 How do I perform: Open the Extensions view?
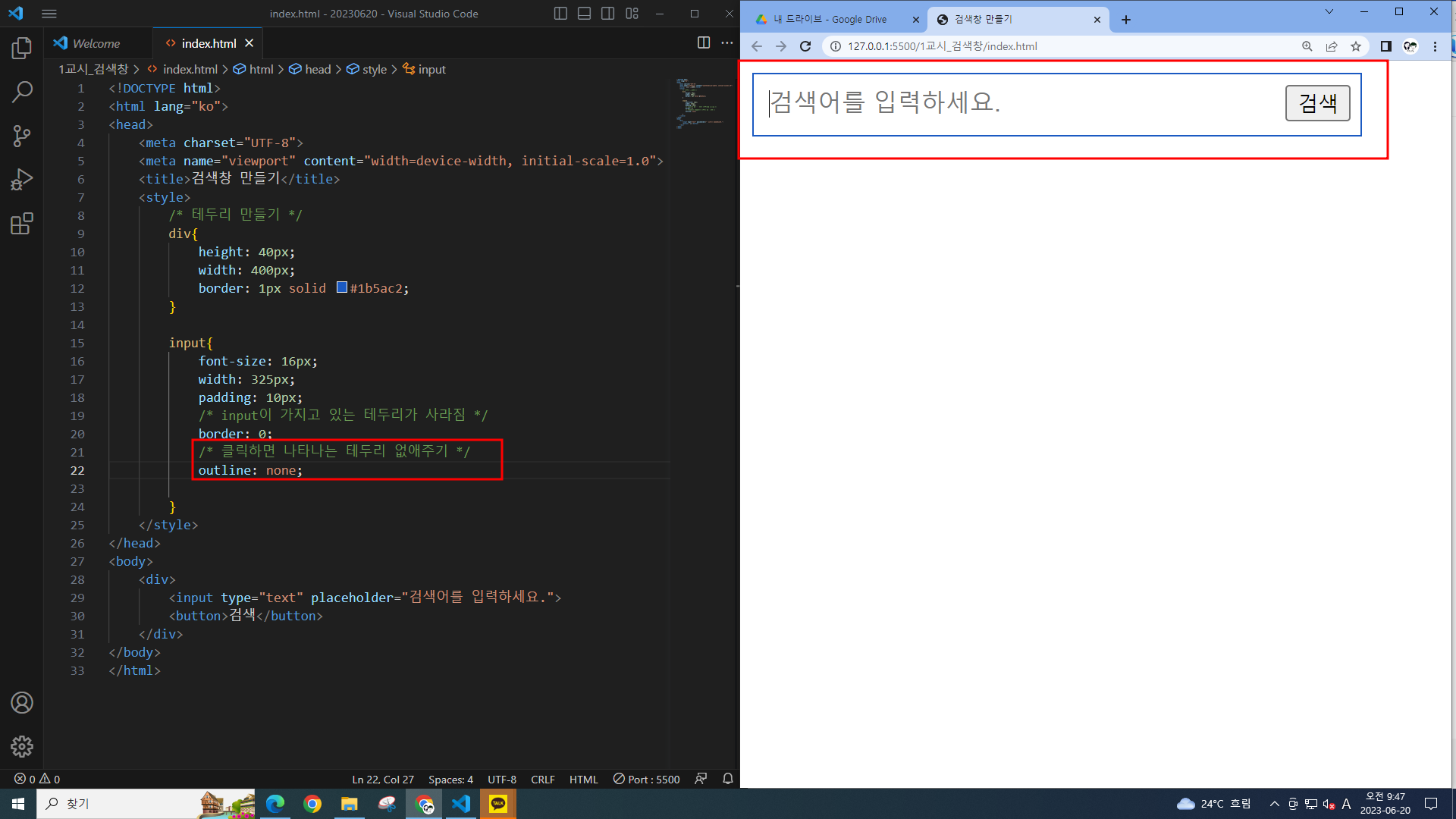point(22,224)
